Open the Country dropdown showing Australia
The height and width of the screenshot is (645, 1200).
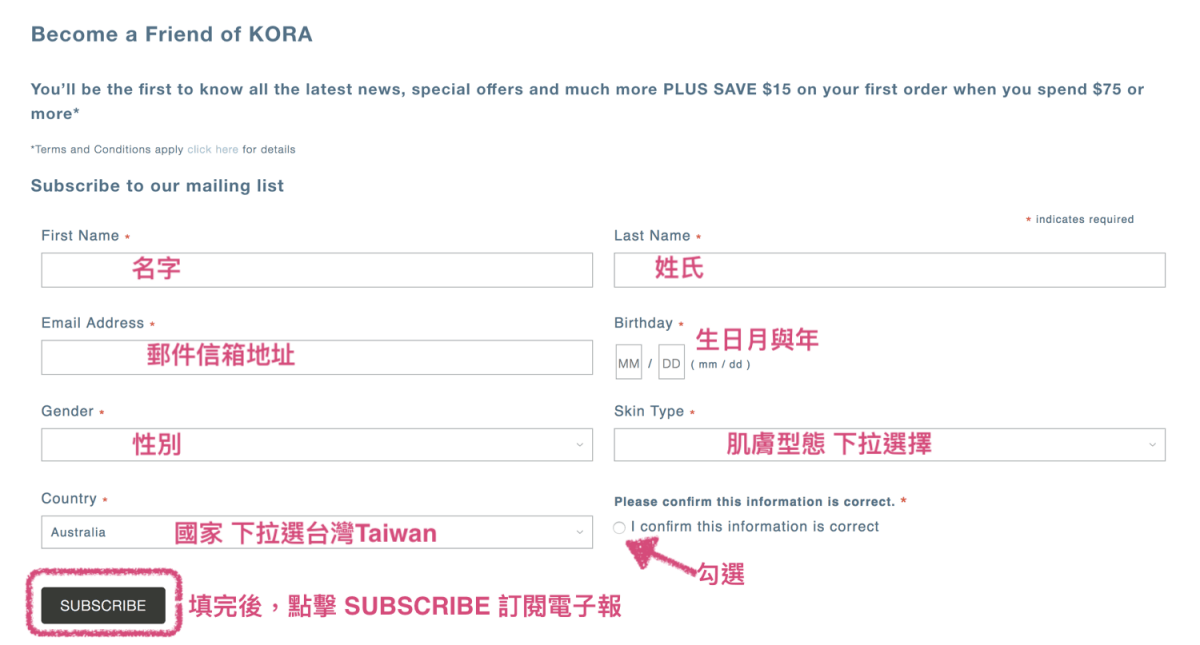coord(316,532)
